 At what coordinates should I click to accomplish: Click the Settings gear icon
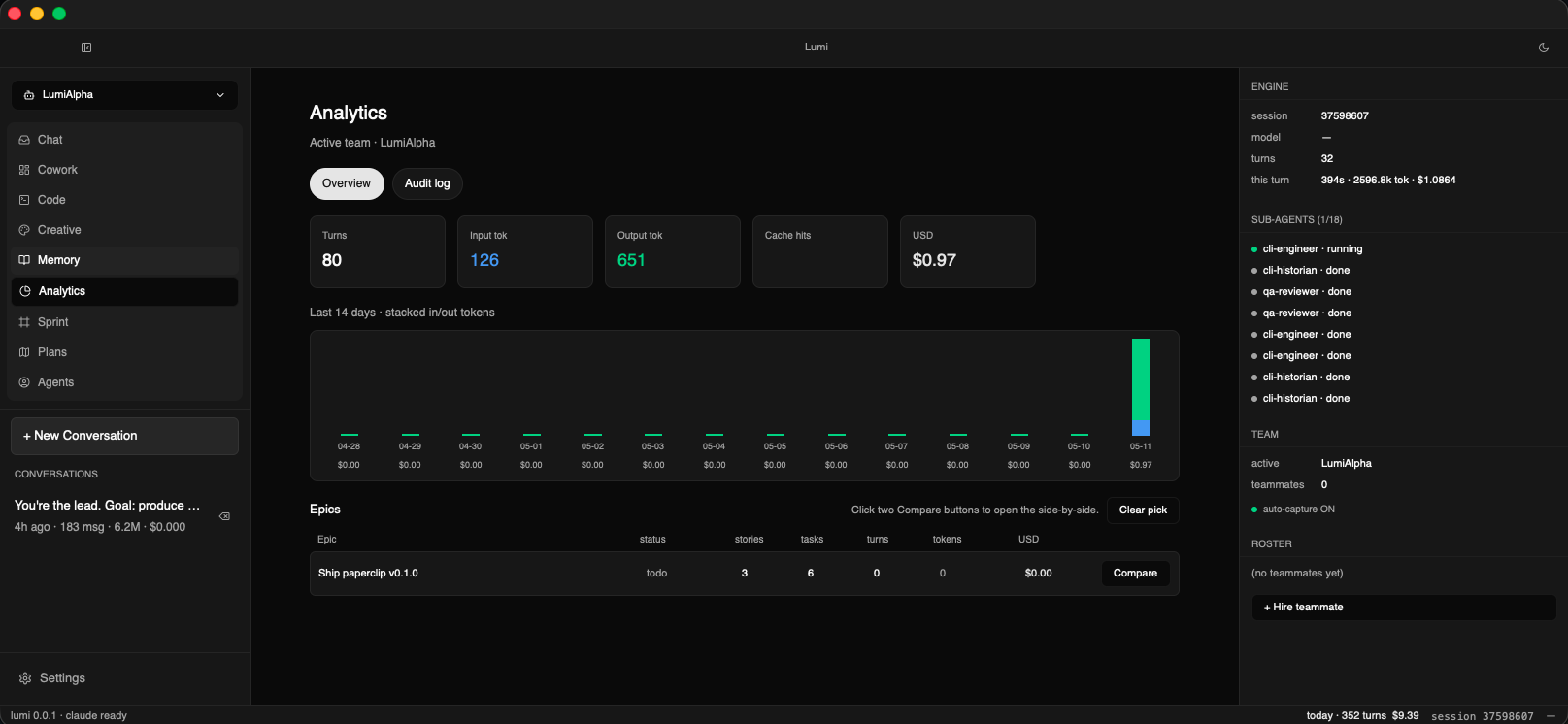[x=25, y=678]
